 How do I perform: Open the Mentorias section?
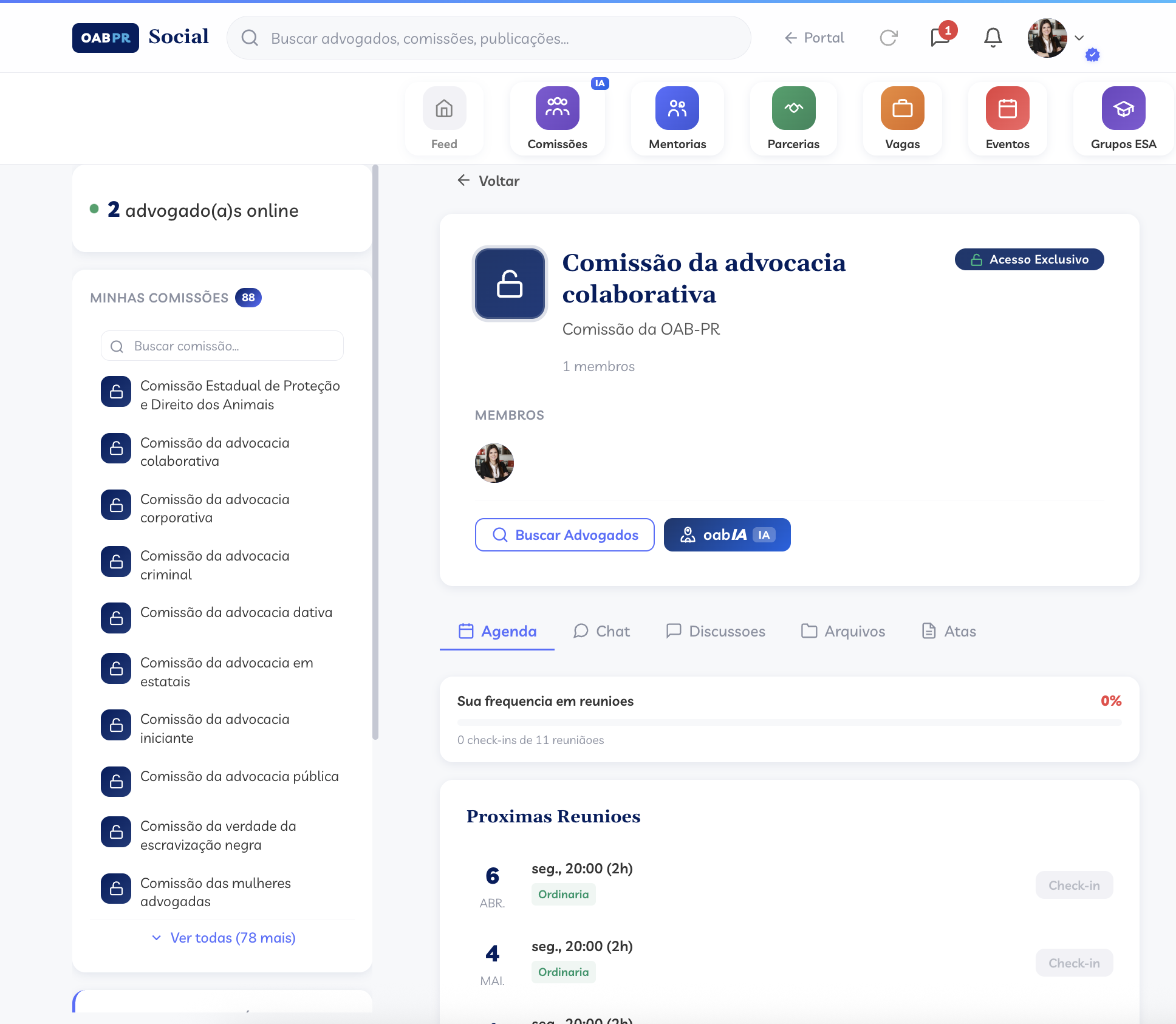(x=676, y=118)
